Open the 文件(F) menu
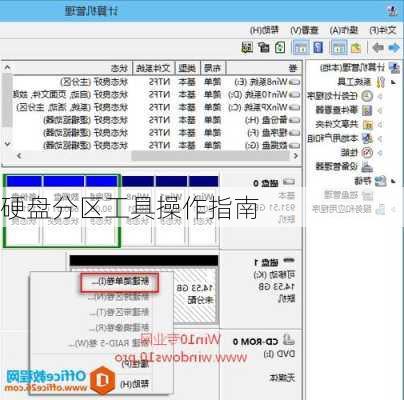Viewport: 404px width, 400px height. [x=382, y=30]
